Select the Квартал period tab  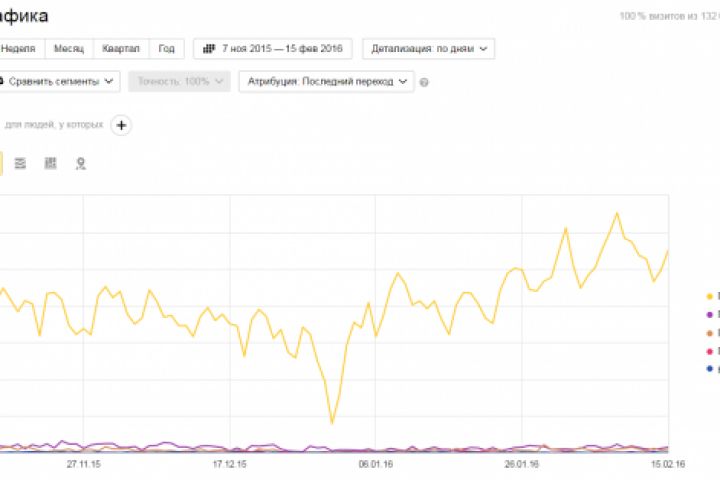pos(121,48)
